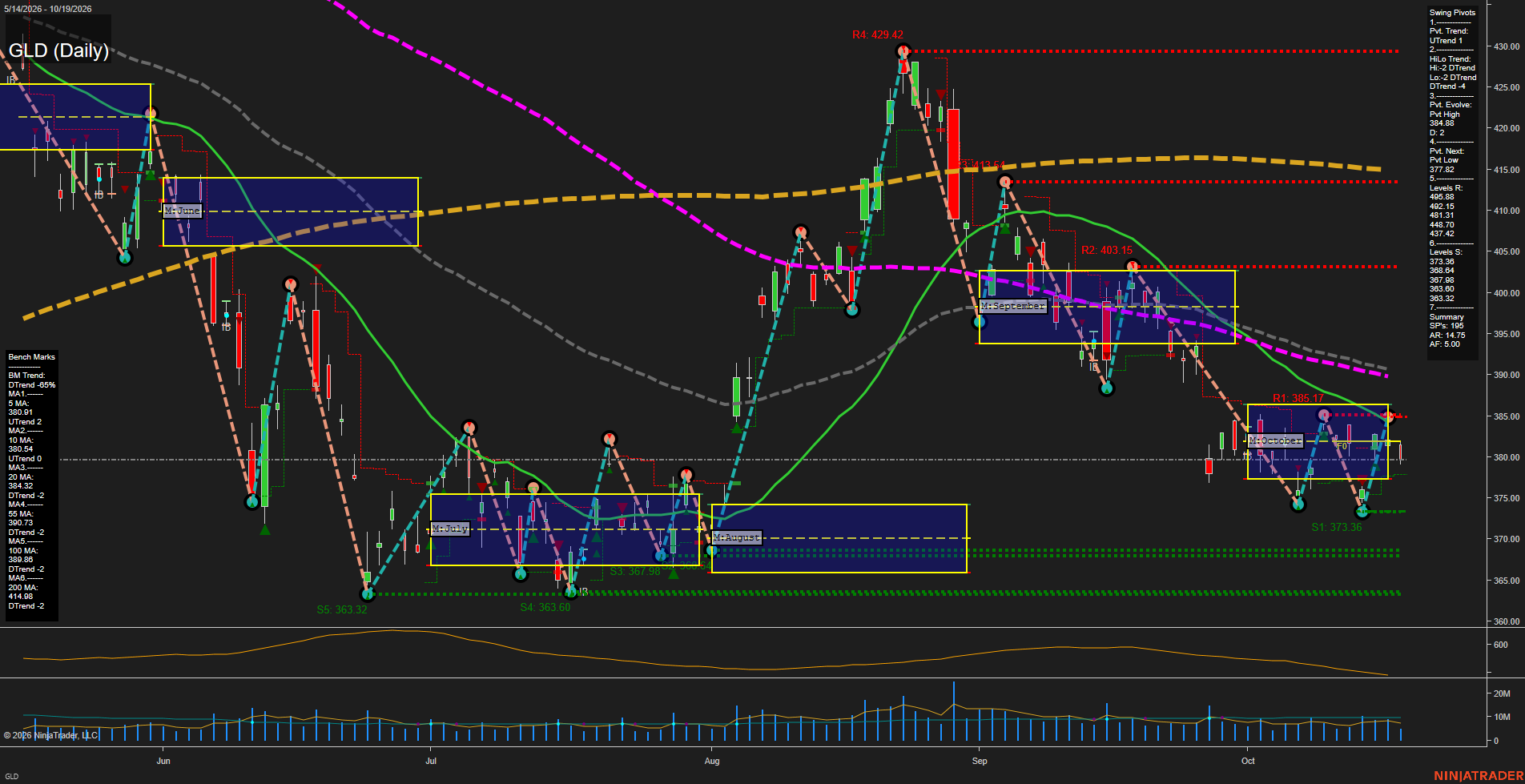This screenshot has width=1525, height=784.
Task: Click the R1: 385.17 resistance label
Action: point(1298,398)
